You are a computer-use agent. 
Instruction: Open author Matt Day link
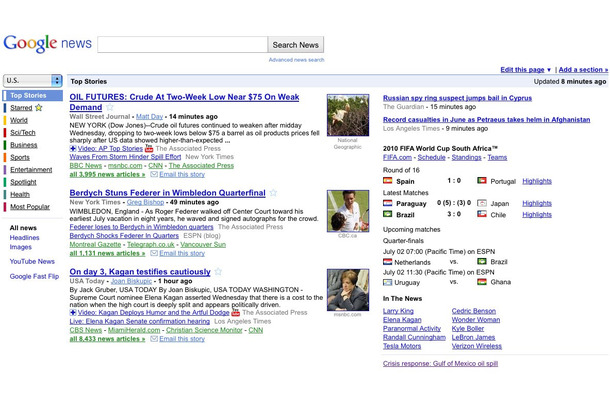[149, 116]
